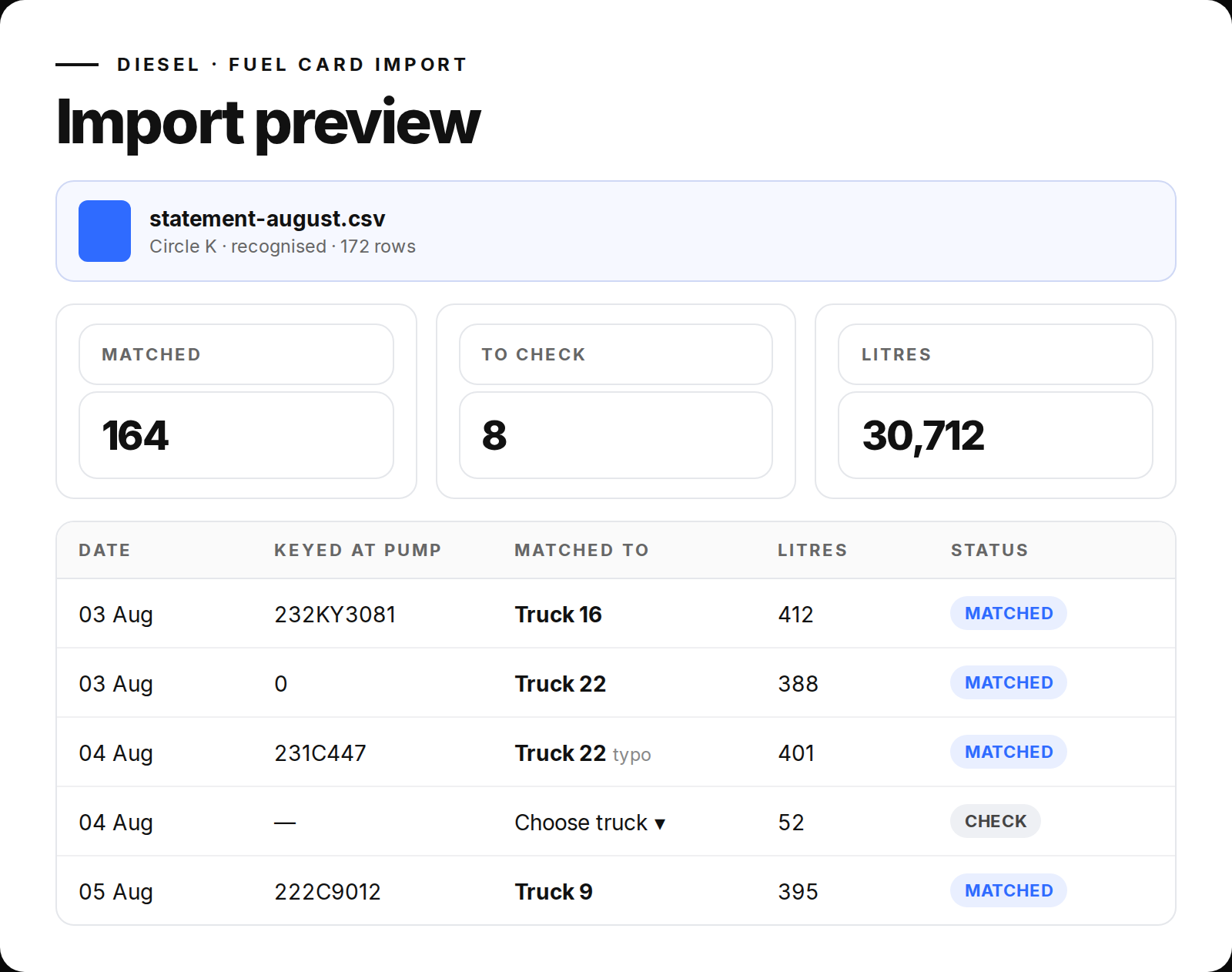Click the LITRES column header in table
Viewport: 1232px width, 972px height.
pos(812,550)
